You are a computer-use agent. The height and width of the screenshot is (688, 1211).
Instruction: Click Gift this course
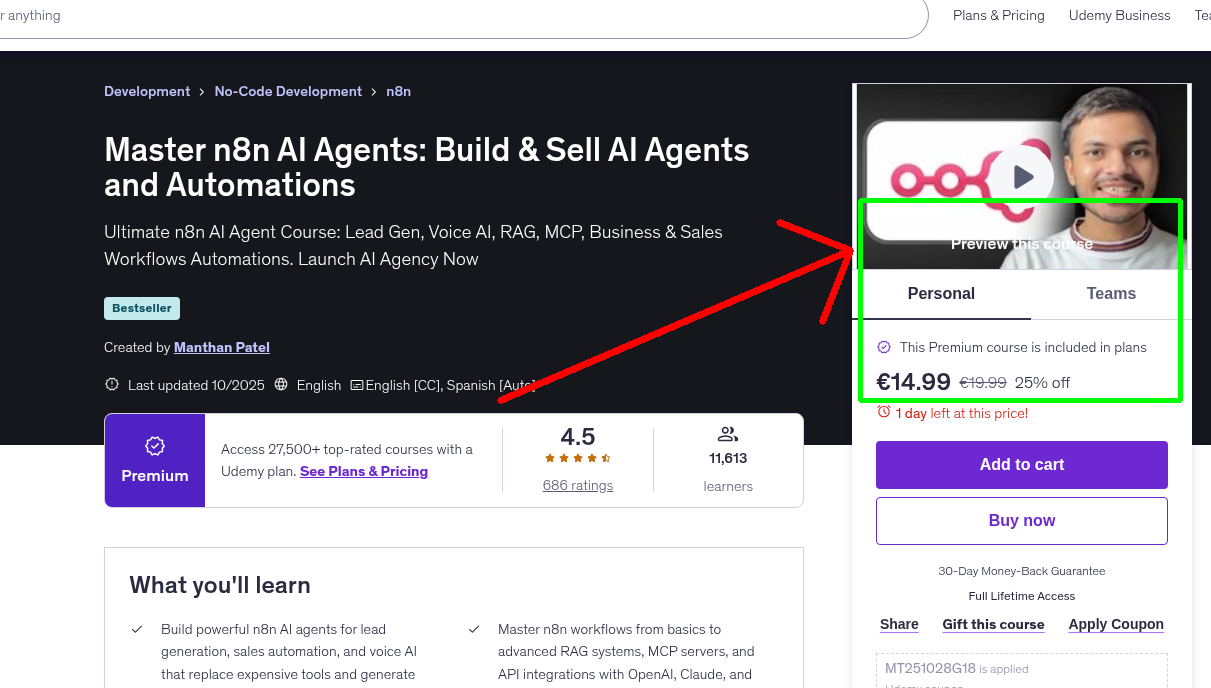tap(993, 624)
